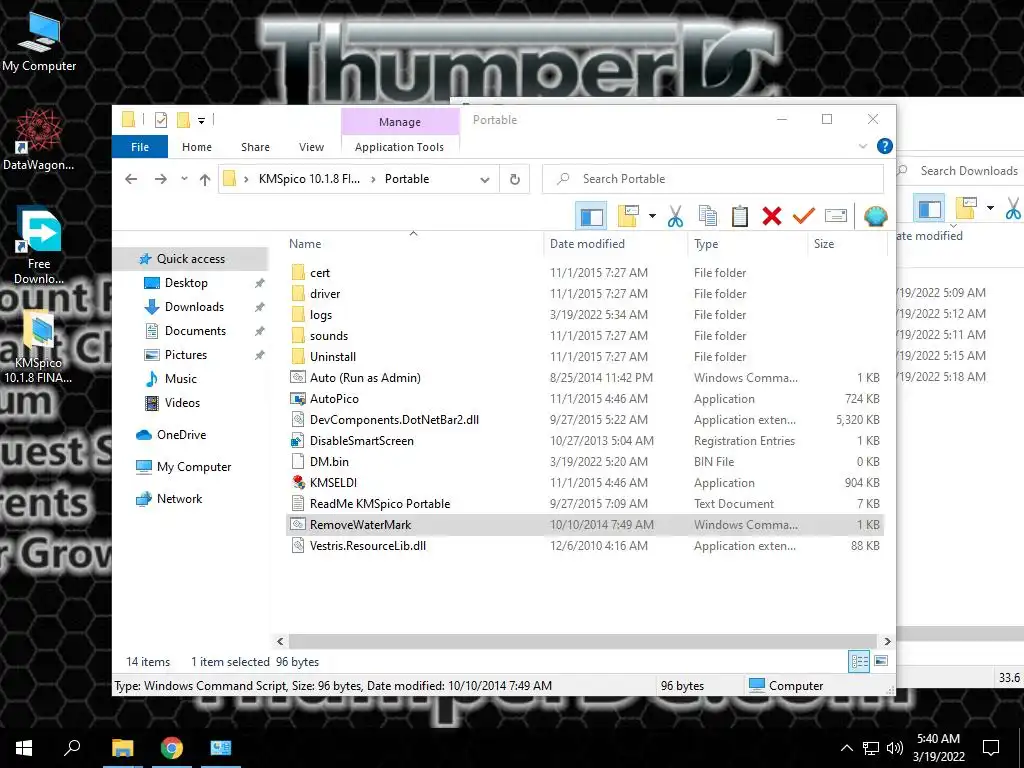This screenshot has width=1024, height=768.
Task: Toggle navigation pane icon in the Downloads window
Action: [x=929, y=208]
